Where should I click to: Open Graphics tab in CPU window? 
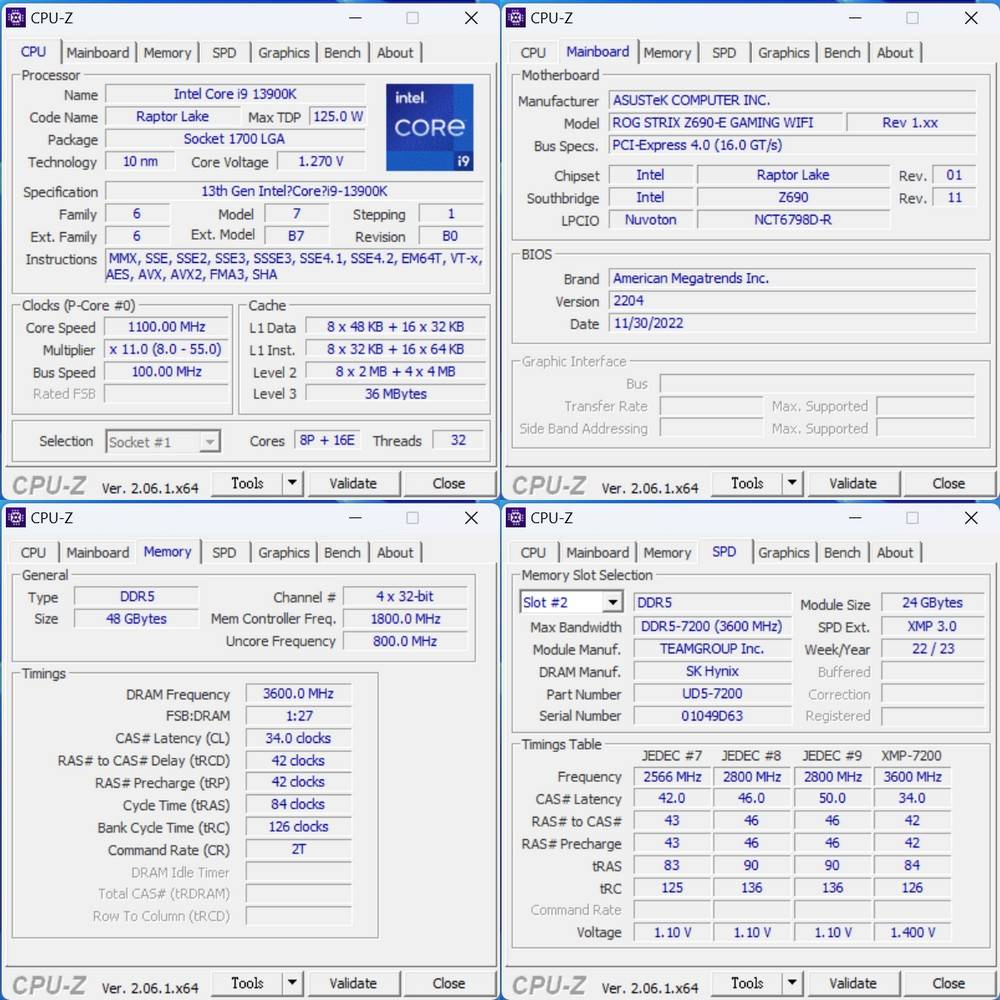click(x=284, y=53)
